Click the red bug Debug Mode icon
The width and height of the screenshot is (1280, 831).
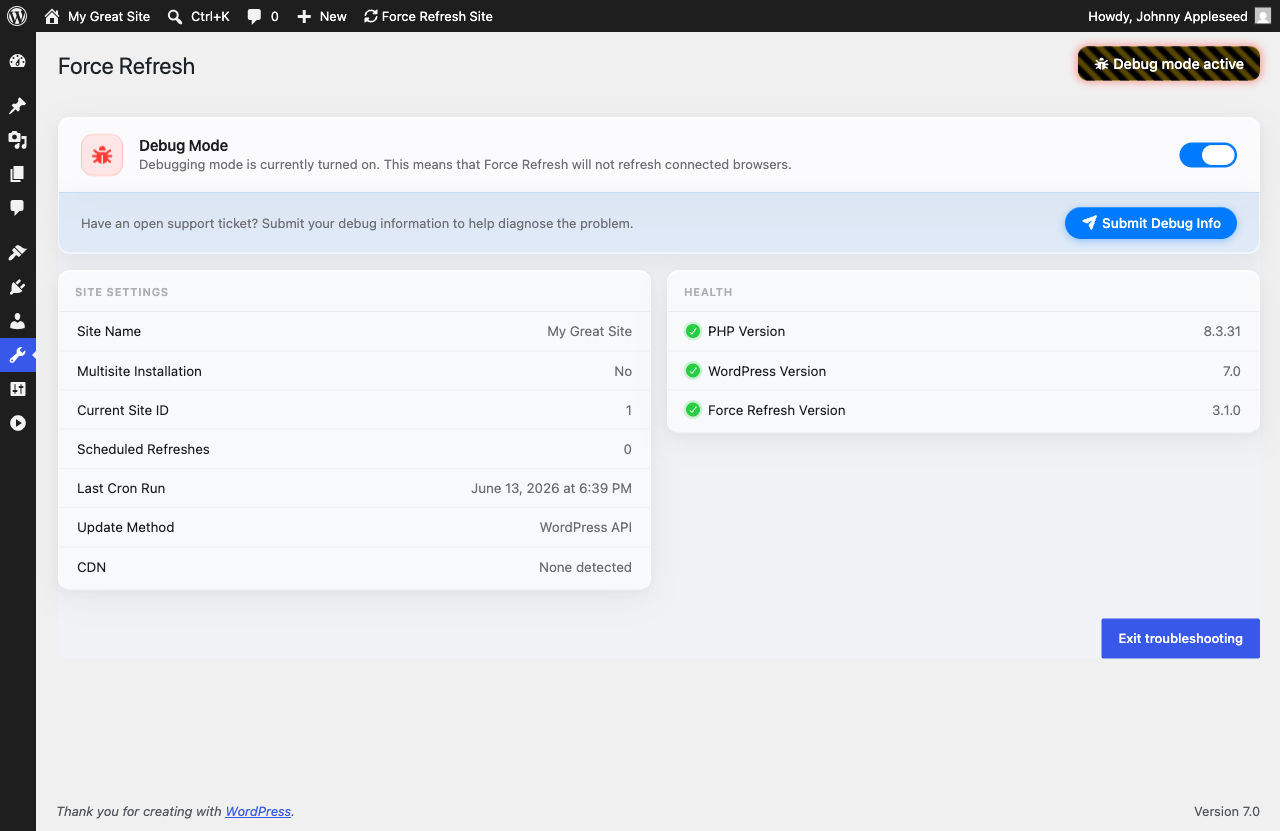point(102,155)
